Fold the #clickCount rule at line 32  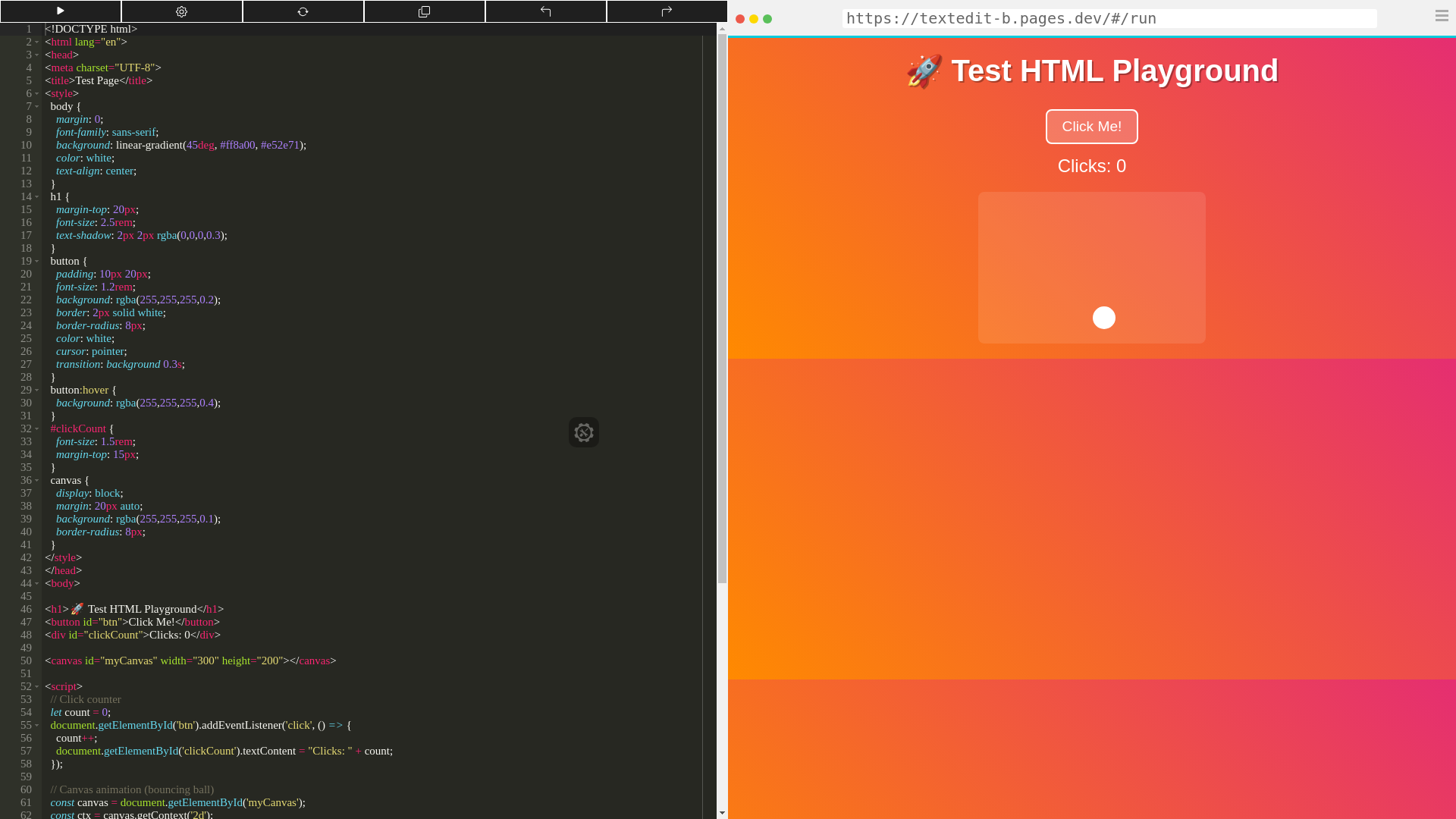[x=36, y=429]
